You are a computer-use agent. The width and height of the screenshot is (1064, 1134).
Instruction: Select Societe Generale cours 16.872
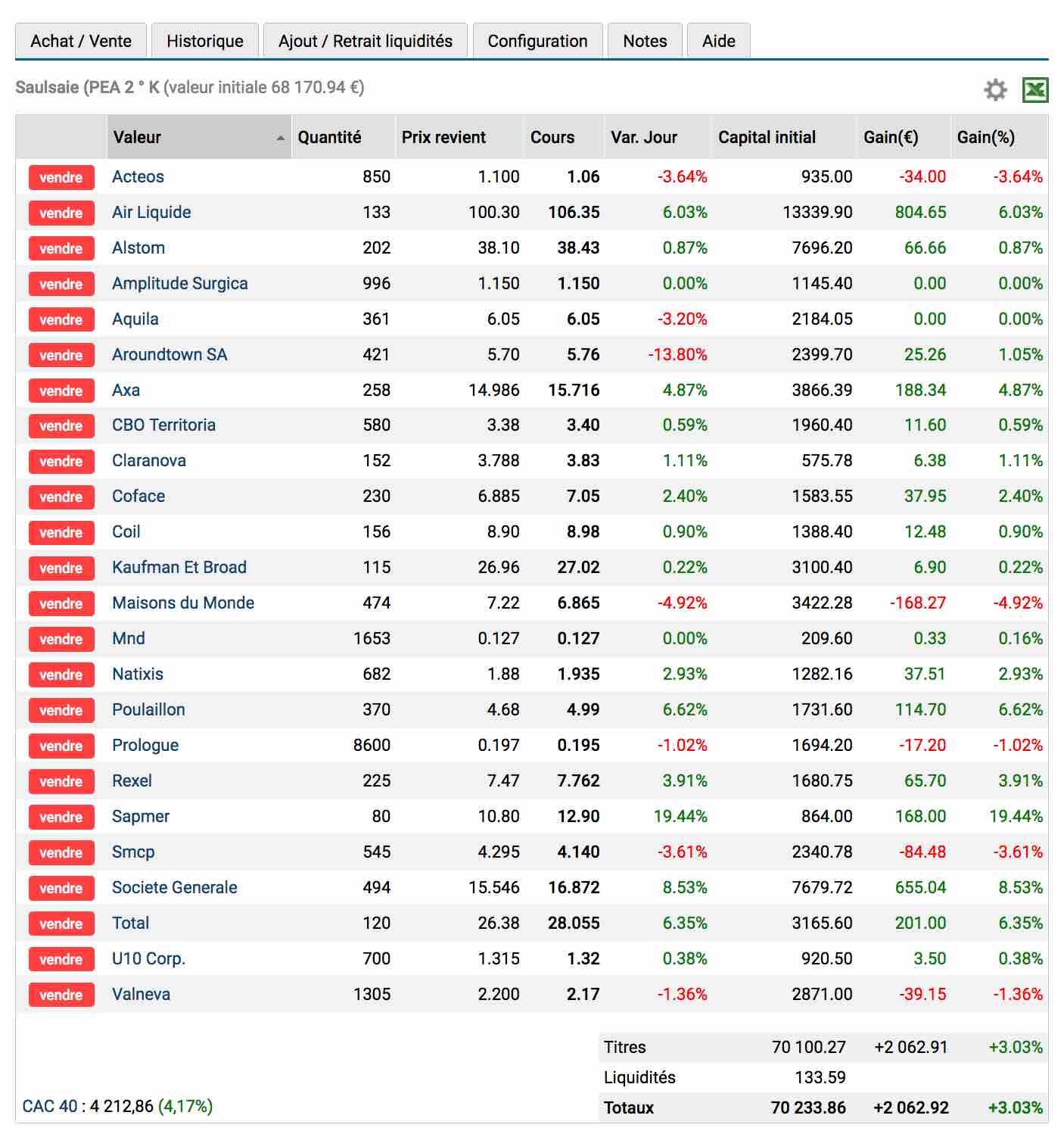pyautogui.click(x=574, y=888)
